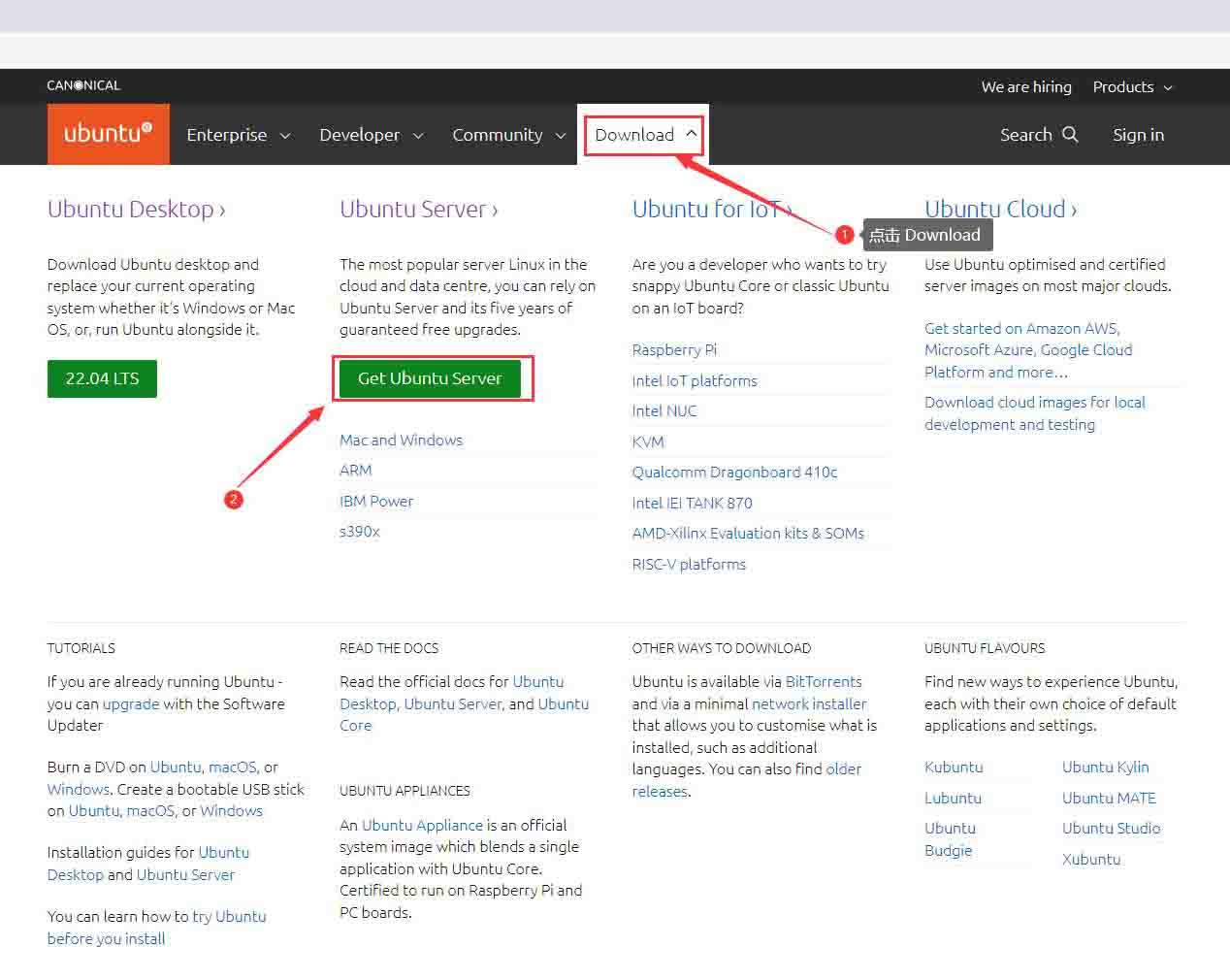Open the Ubuntu MATE flavour link
The width and height of the screenshot is (1230, 980).
1109,798
